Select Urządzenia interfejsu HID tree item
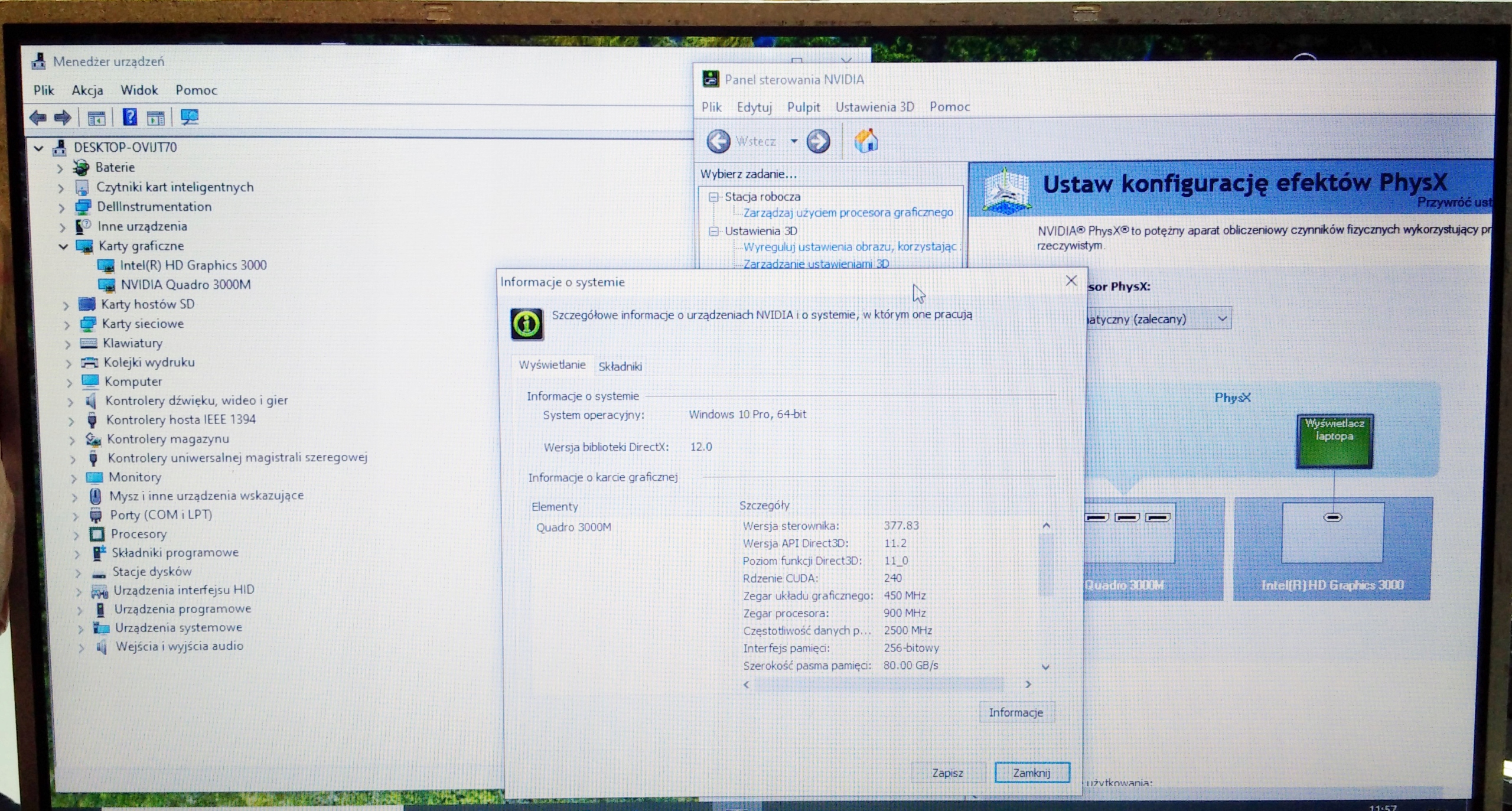The height and width of the screenshot is (811, 1512). pos(184,590)
